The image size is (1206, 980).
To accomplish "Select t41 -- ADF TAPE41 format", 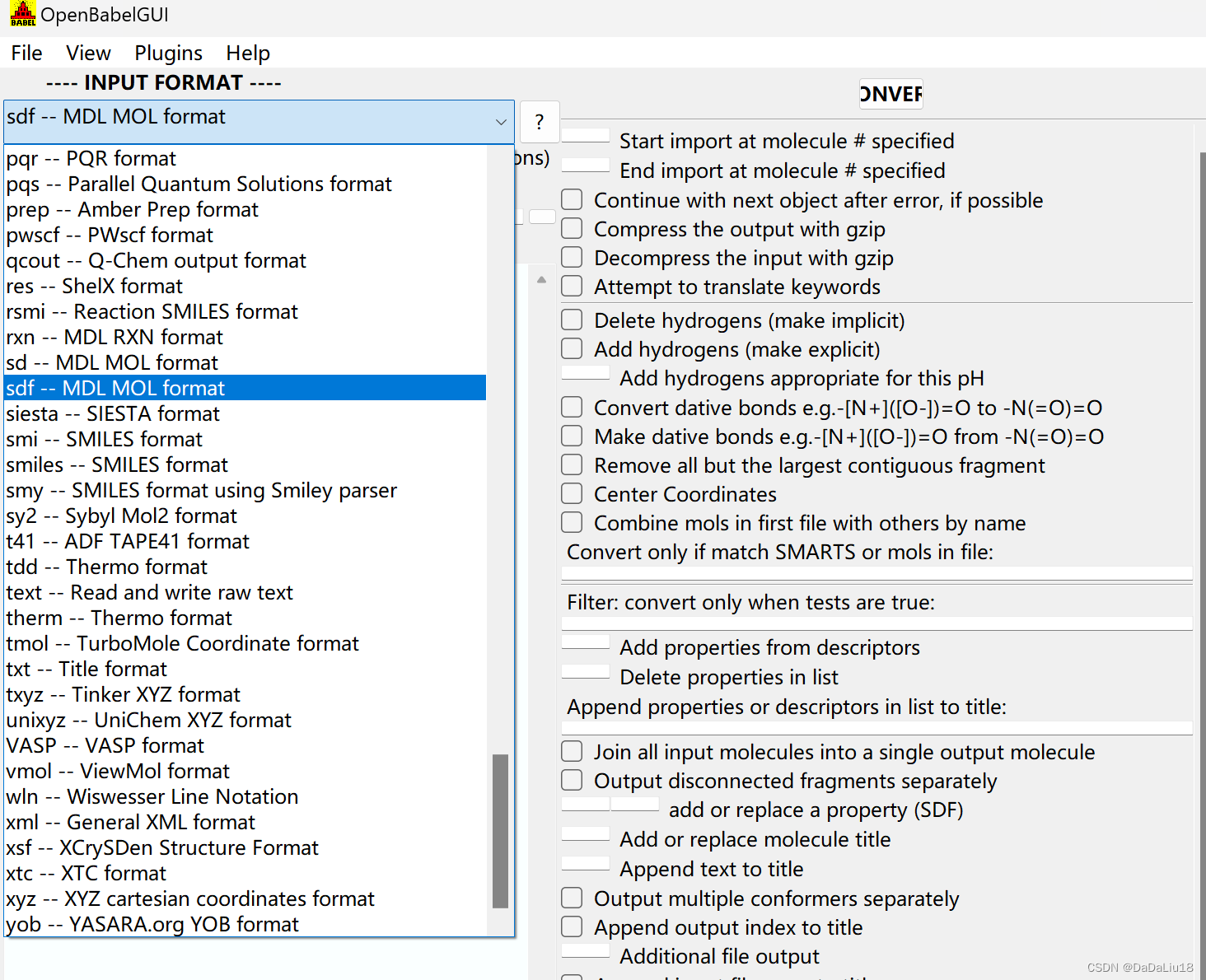I will pyautogui.click(x=245, y=541).
